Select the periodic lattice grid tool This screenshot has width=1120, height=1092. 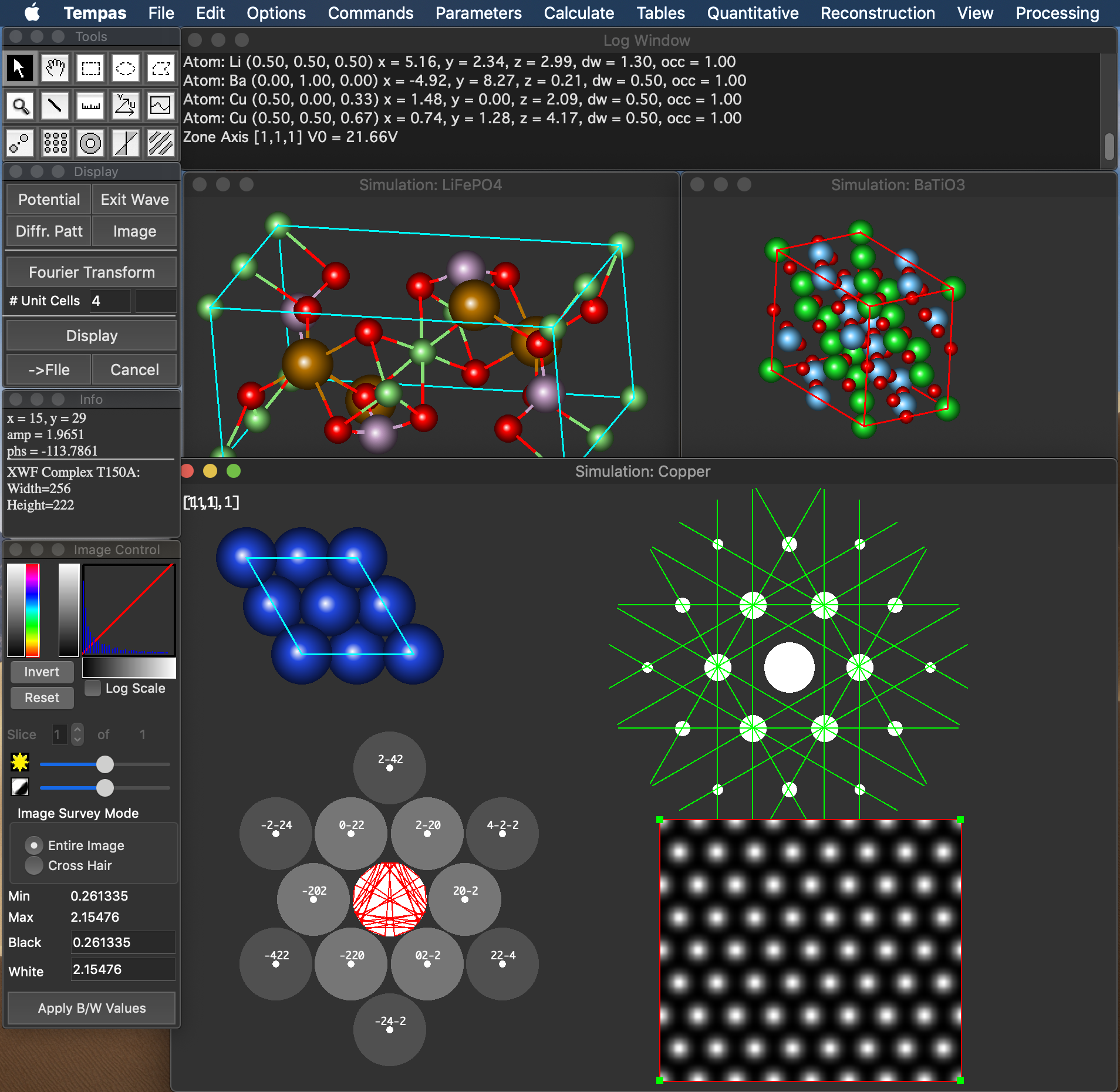point(55,143)
